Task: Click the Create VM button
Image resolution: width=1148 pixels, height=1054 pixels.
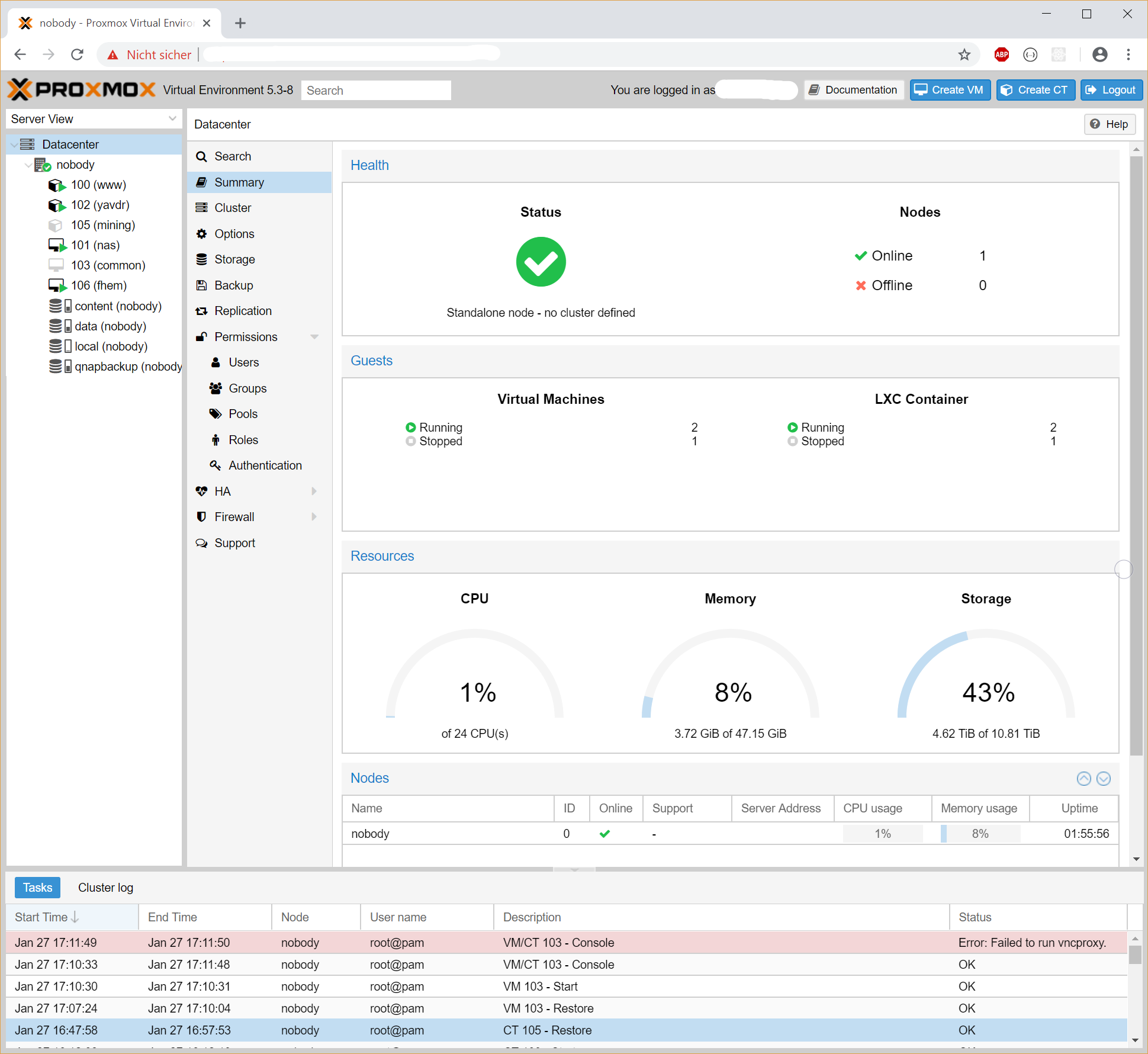Action: pyautogui.click(x=949, y=90)
